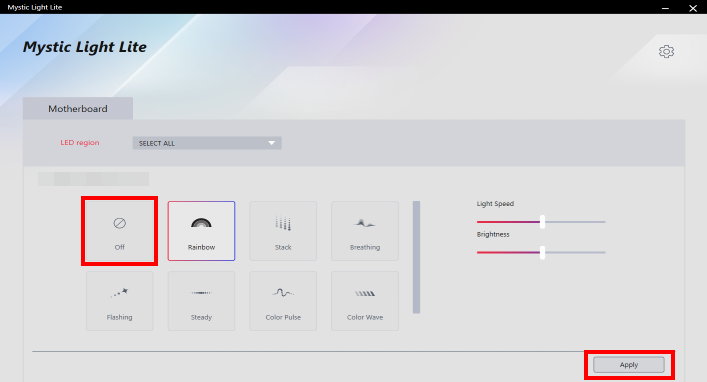Screen dimensions: 707x382
Task: Open the LED region SELECT ALL dropdown
Action: click(207, 143)
